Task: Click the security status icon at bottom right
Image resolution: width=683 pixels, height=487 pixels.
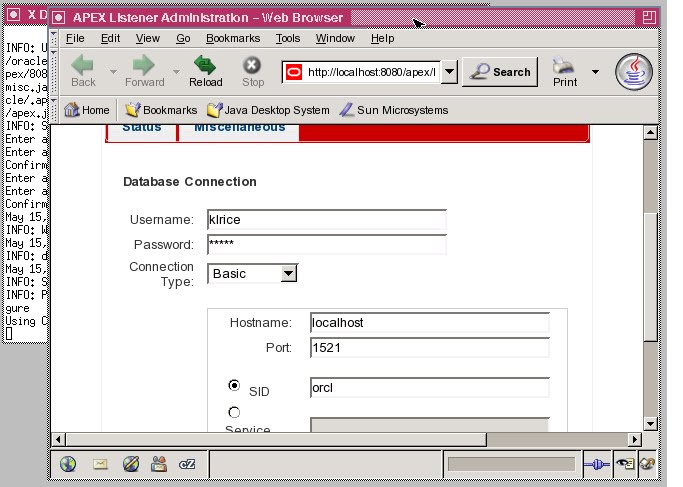Action: 648,465
